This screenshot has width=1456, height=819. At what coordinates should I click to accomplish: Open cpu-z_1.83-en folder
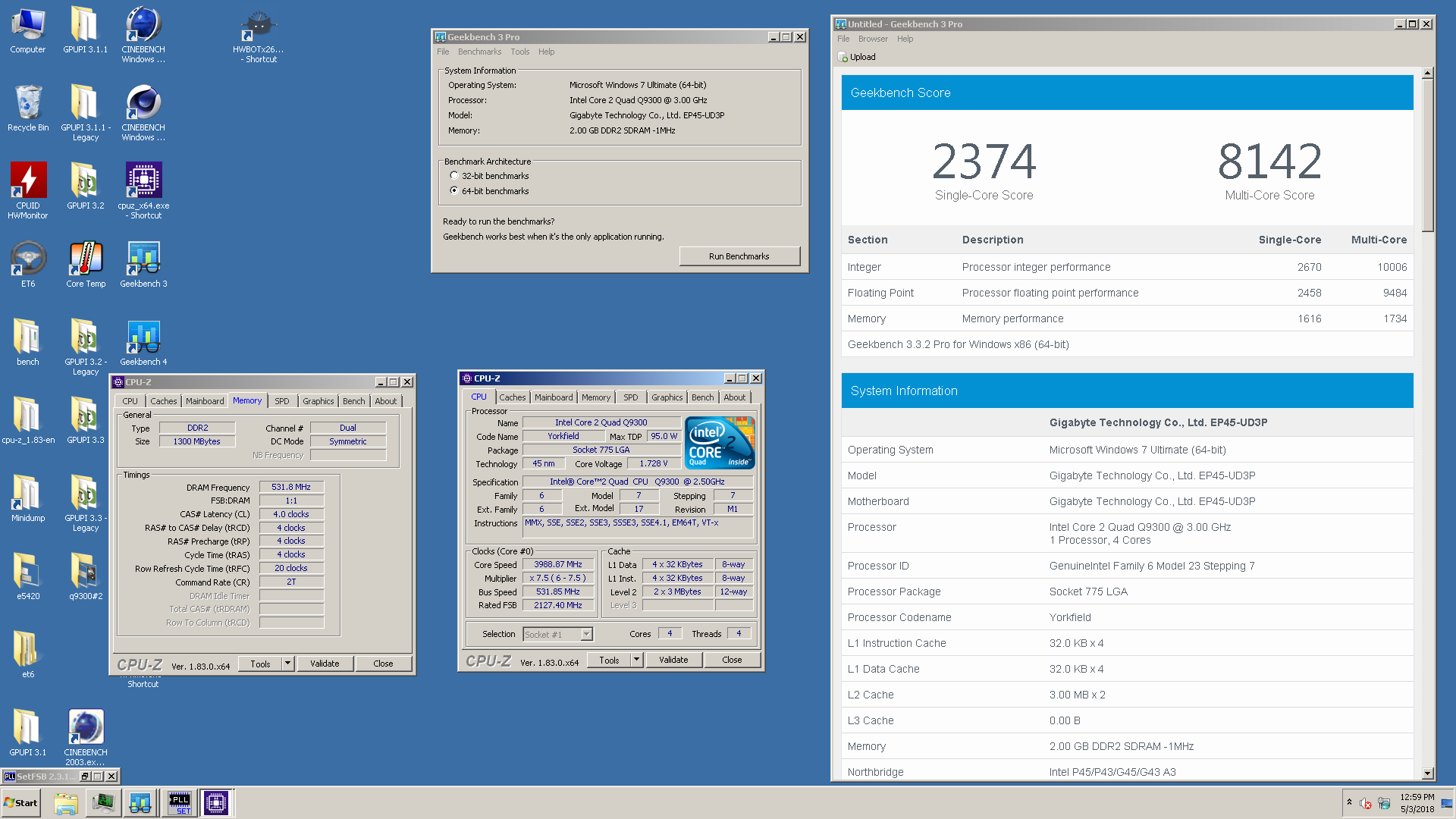pyautogui.click(x=28, y=420)
